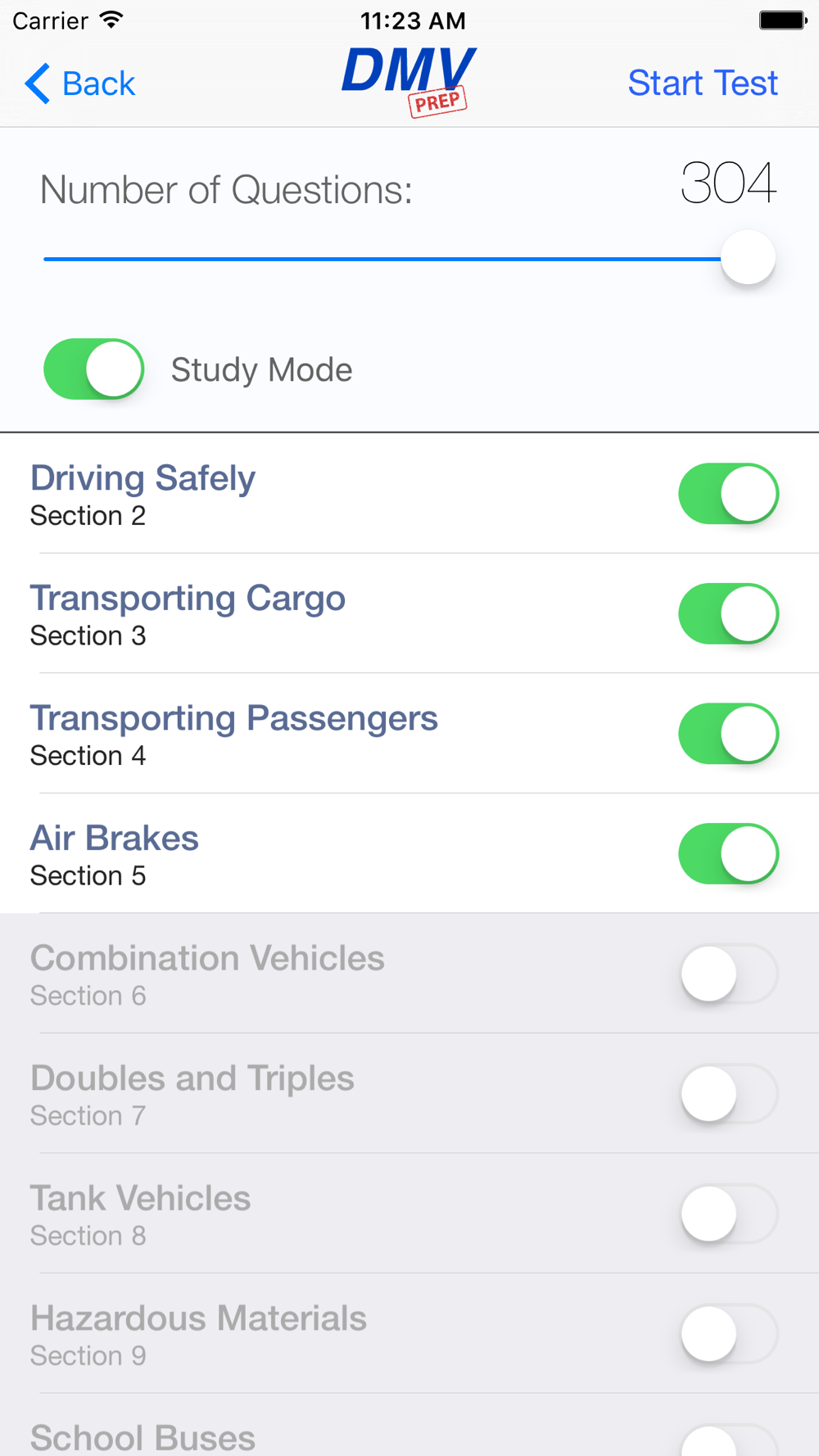Turn on Doubles and Triples toggle
819x1456 pixels.
[x=728, y=1094]
